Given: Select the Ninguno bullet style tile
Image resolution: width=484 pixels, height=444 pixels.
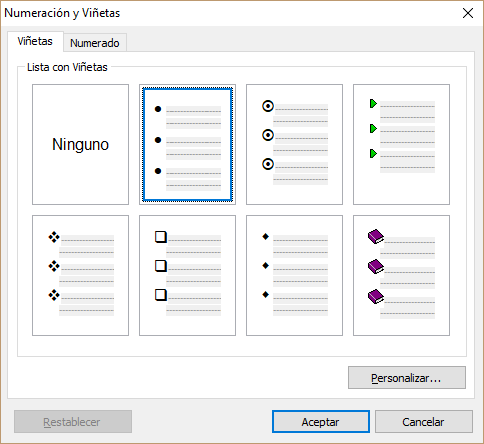Looking at the screenshot, I should pos(80,144).
